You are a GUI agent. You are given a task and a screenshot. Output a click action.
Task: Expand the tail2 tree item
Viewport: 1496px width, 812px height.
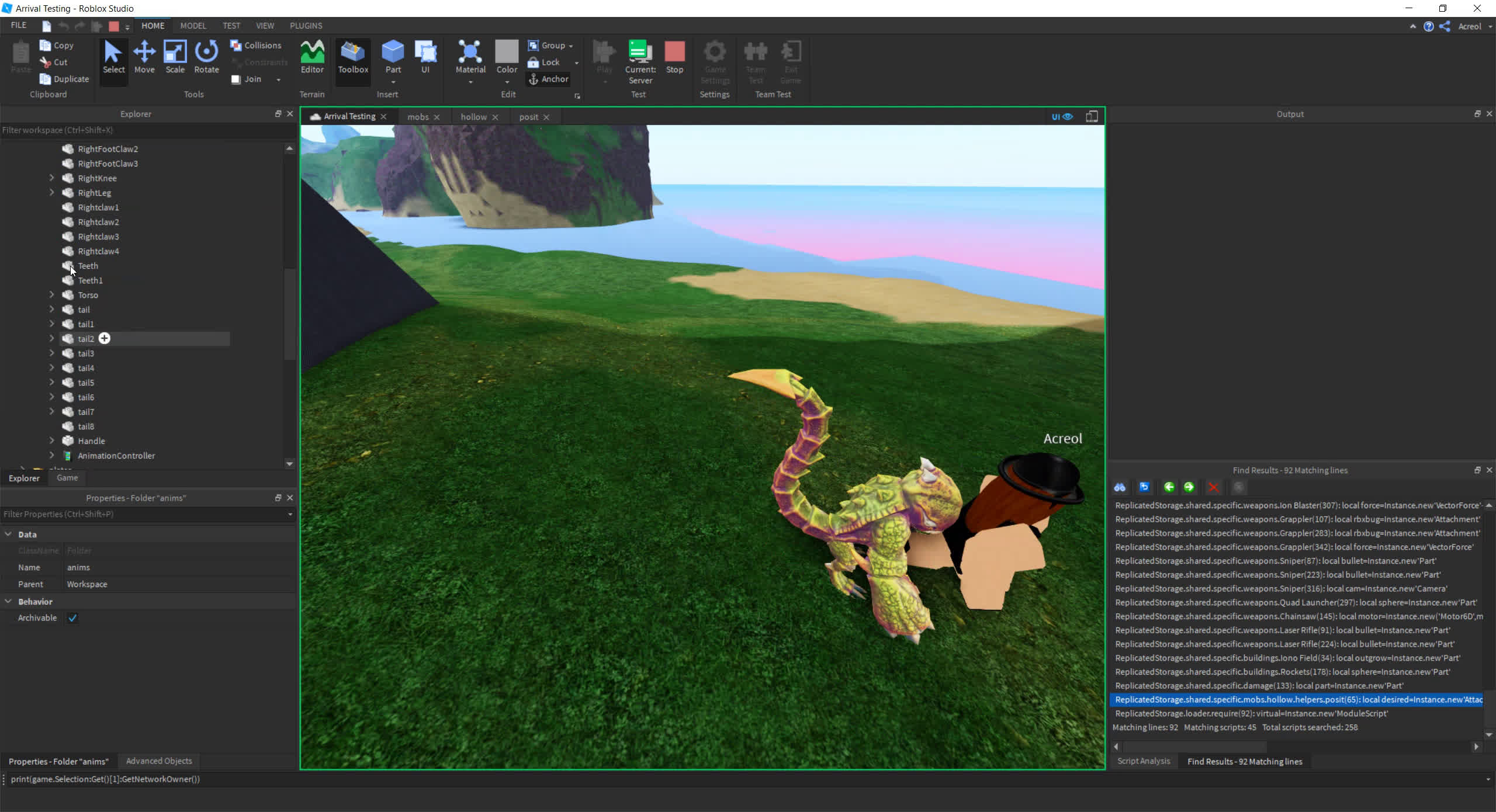51,338
